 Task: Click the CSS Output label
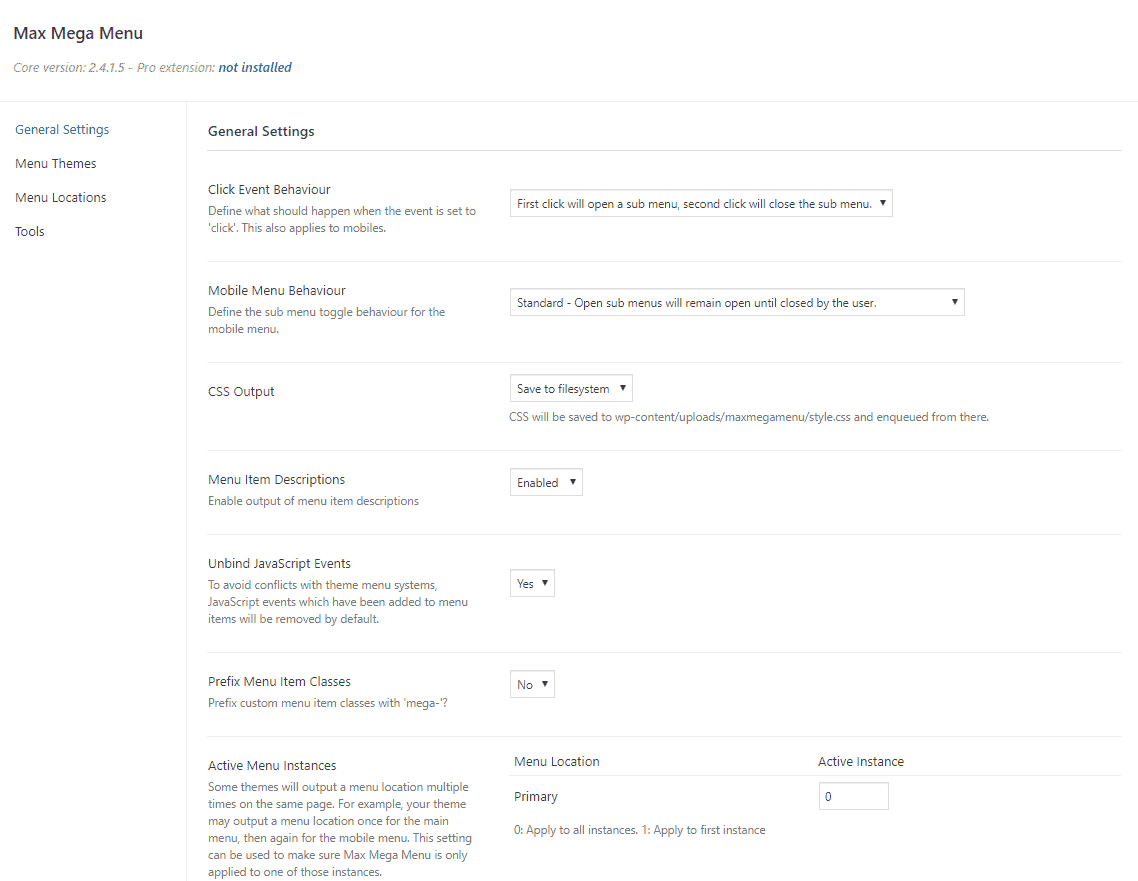[x=241, y=392]
